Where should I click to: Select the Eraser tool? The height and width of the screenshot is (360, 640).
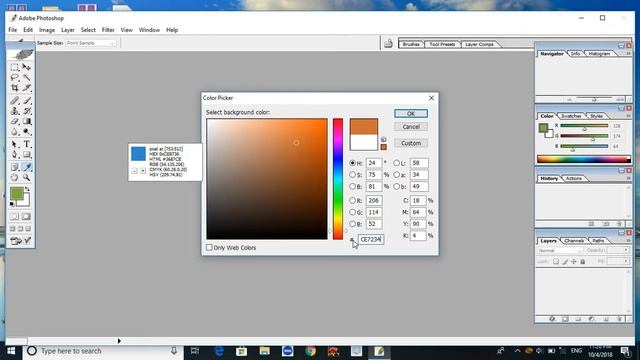pos(15,121)
